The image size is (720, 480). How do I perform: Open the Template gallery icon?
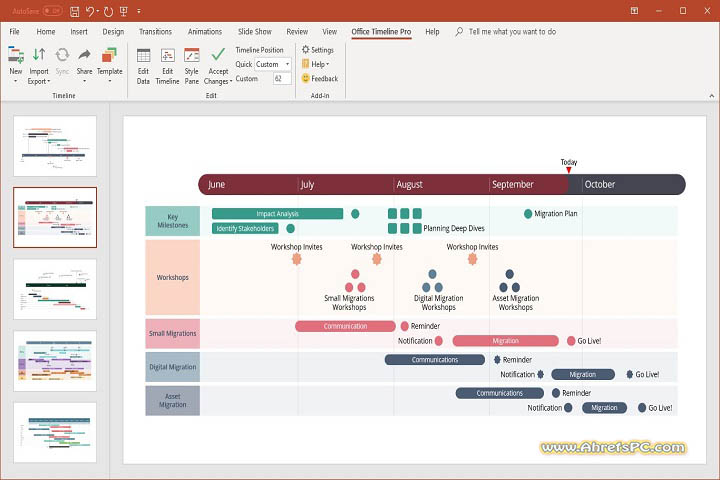tap(109, 56)
